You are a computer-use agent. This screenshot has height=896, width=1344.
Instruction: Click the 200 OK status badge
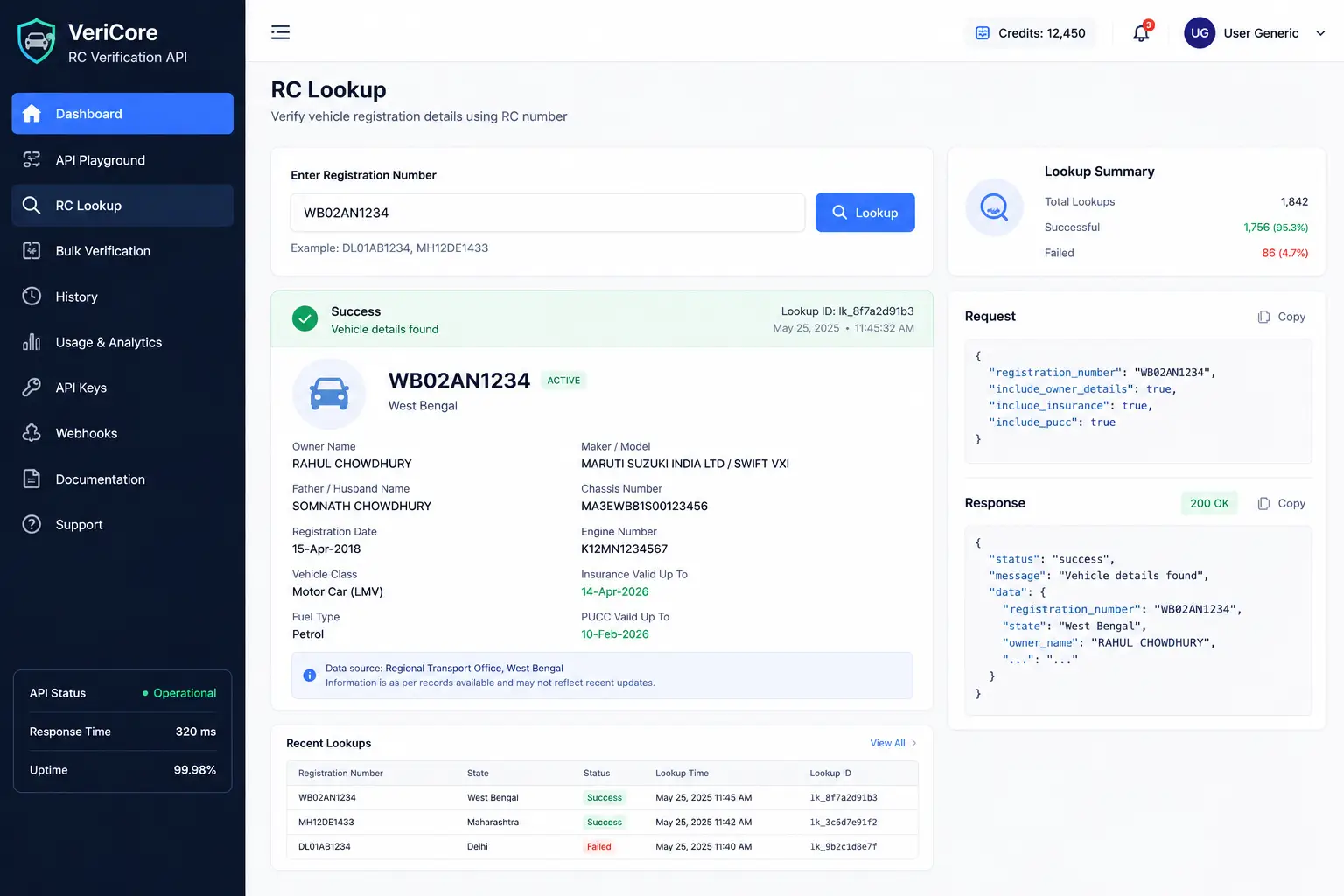pos(1209,503)
